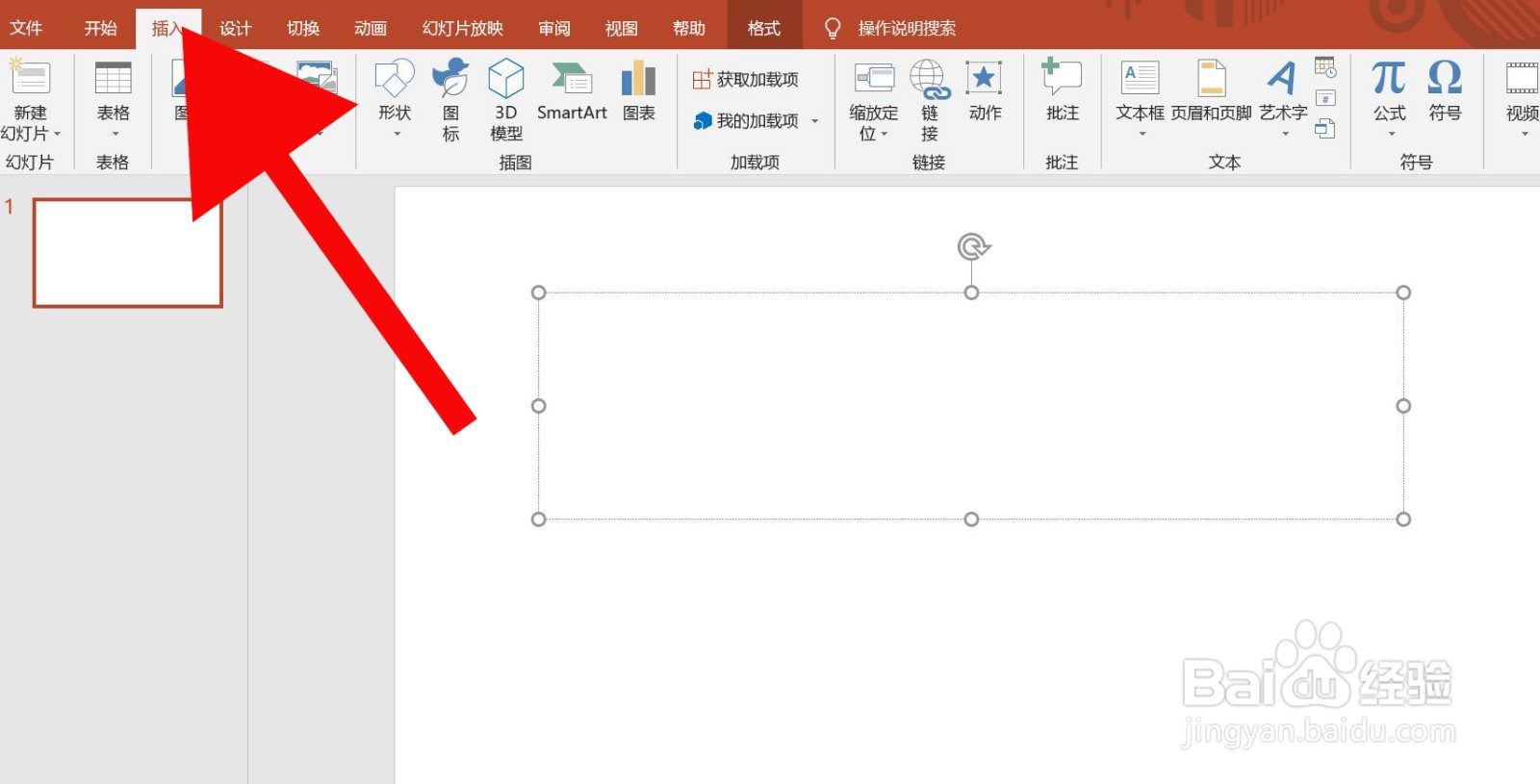Click the slide number (#) icon
Viewport: 1540px width, 784px height.
(1325, 98)
